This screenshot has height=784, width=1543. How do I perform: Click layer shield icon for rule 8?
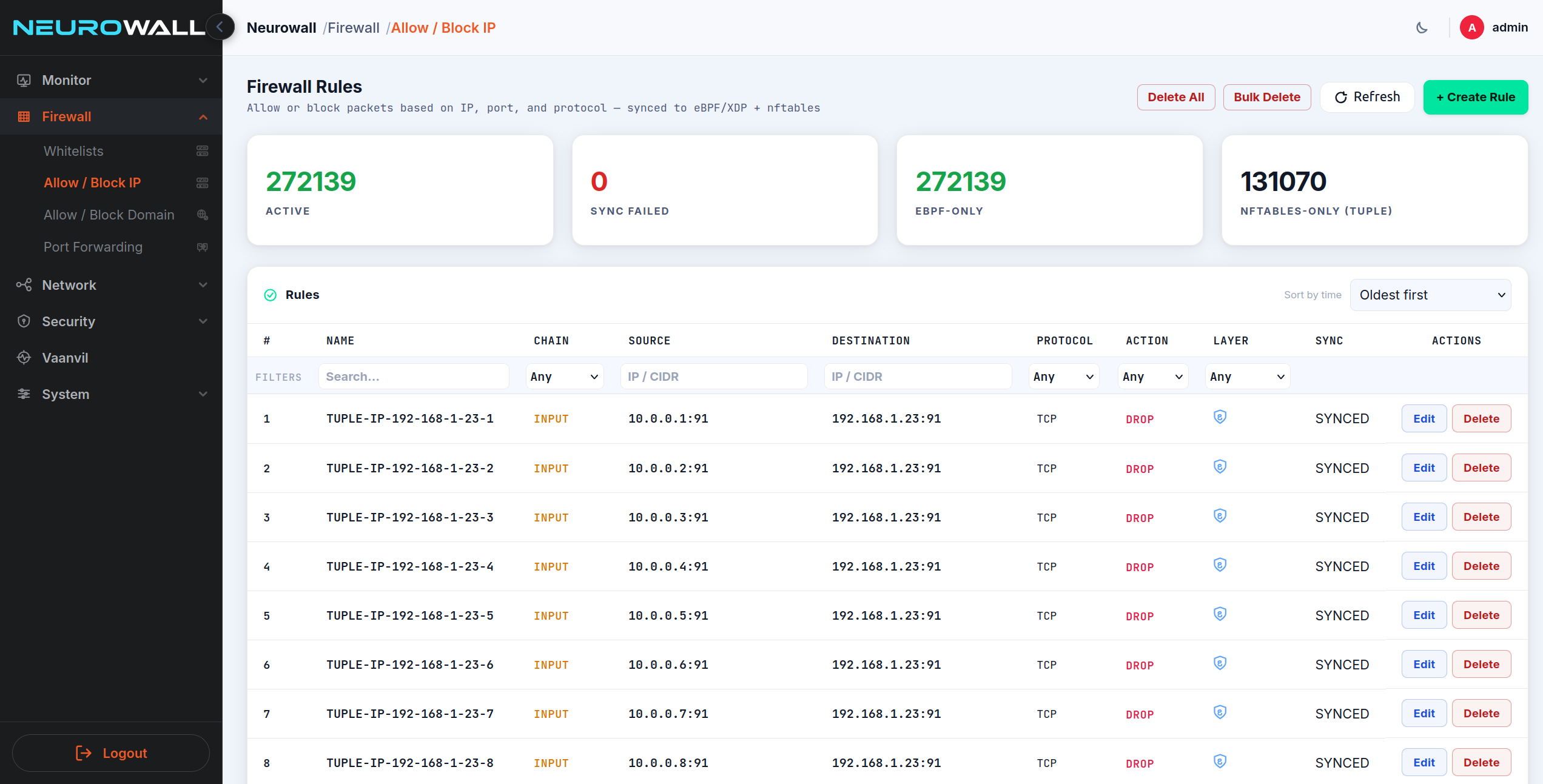(1220, 761)
